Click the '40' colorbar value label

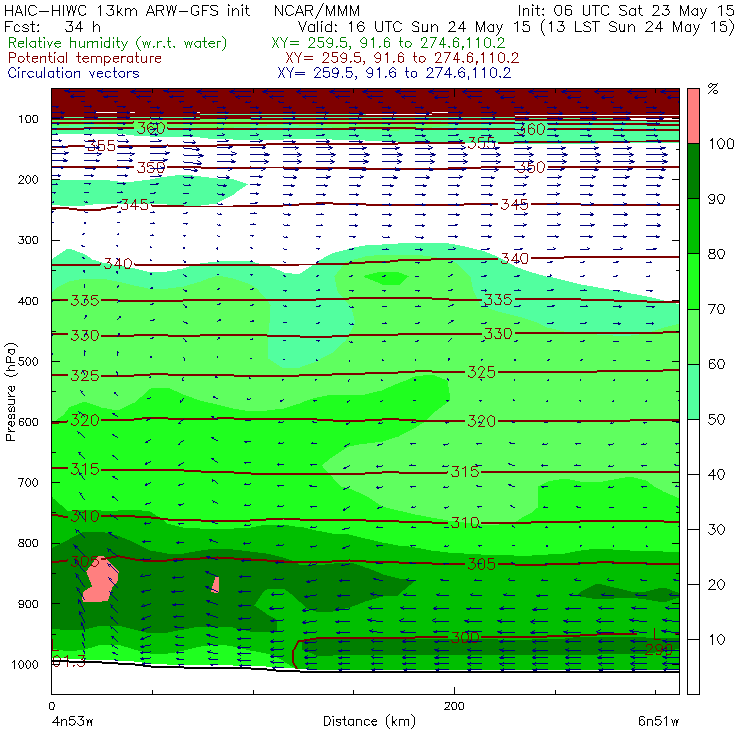[717, 475]
